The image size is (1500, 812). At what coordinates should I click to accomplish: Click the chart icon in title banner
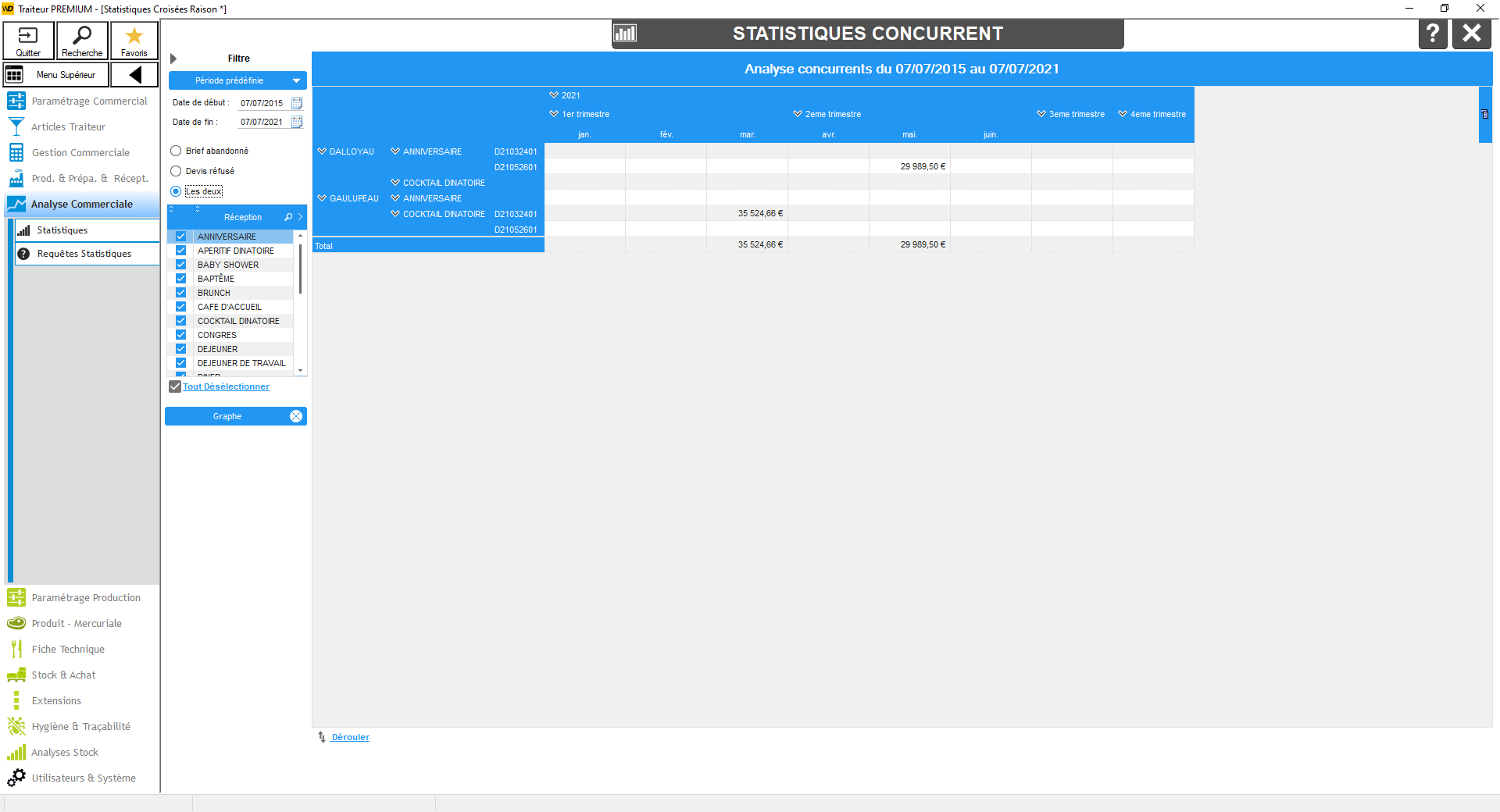[625, 34]
